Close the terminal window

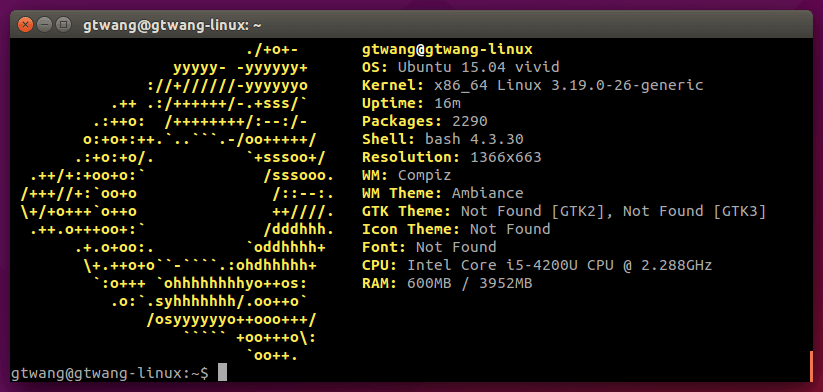[26, 24]
